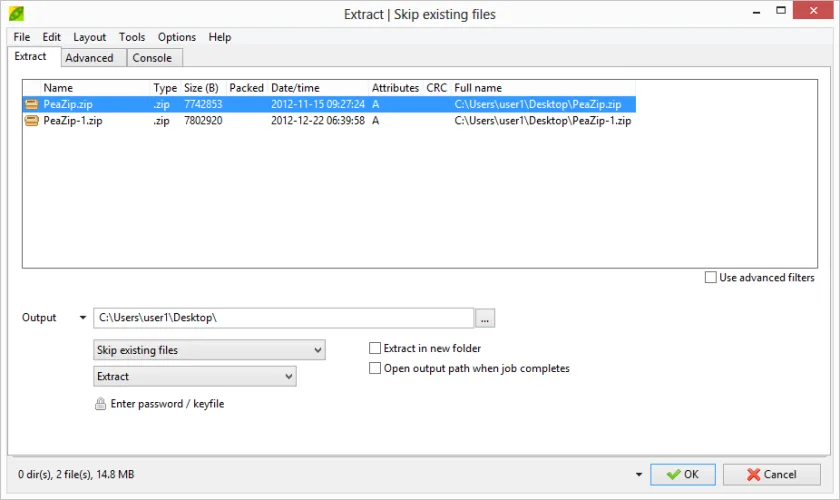840x500 pixels.
Task: Click the padlock icon for password entry
Action: tap(100, 404)
